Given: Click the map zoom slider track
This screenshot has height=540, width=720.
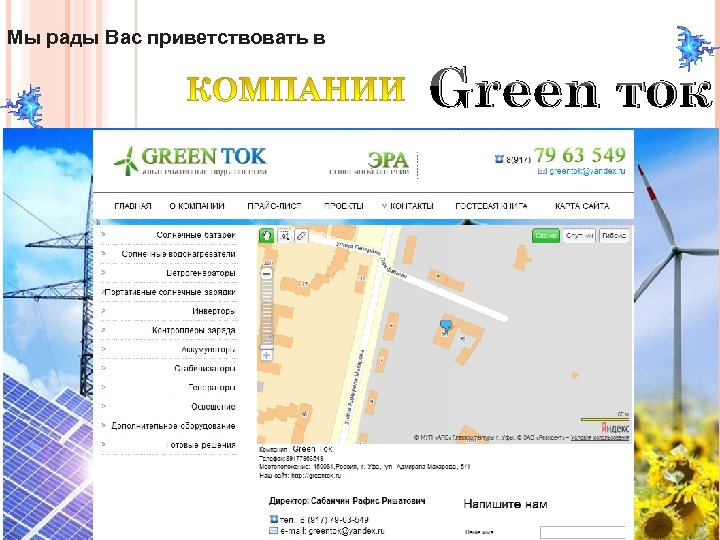Looking at the screenshot, I should (x=266, y=315).
